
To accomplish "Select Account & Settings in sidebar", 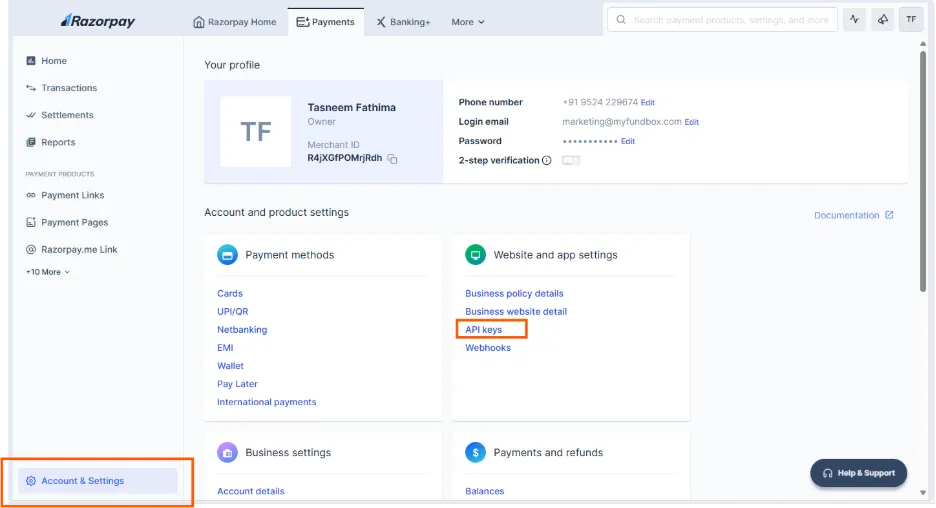I will (x=98, y=481).
